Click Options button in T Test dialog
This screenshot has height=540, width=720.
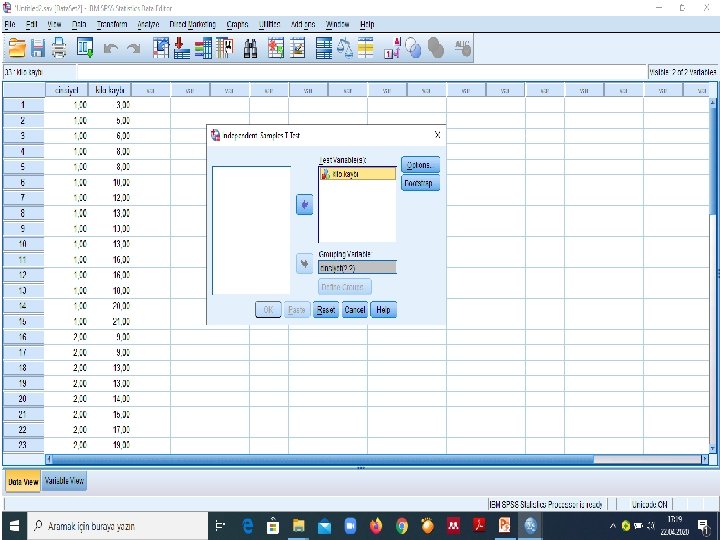tap(420, 165)
